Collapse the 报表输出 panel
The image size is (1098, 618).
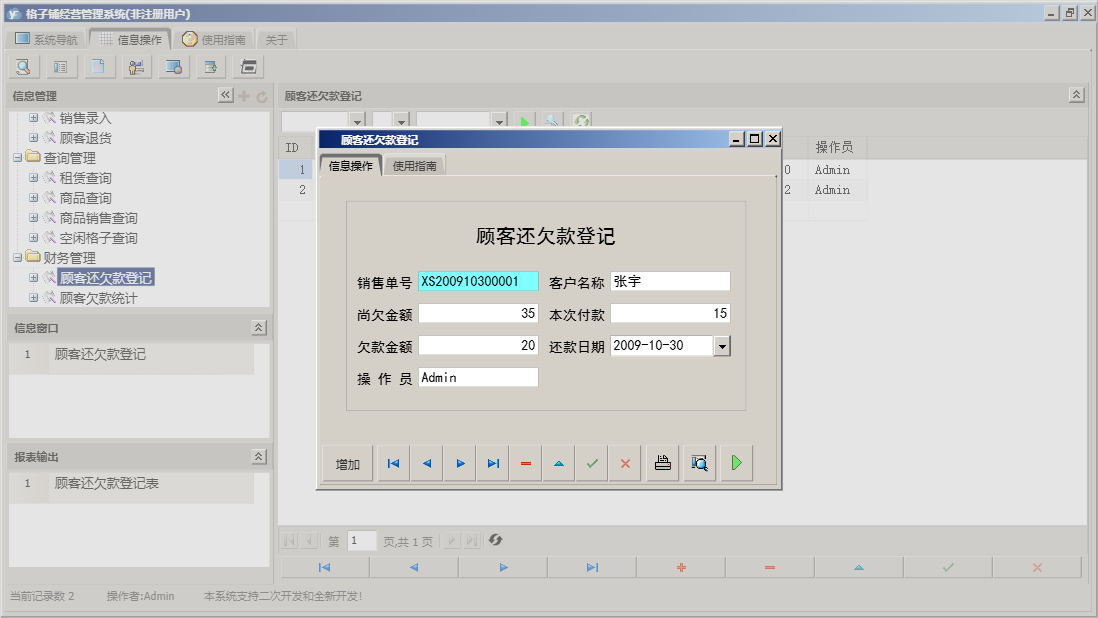pyautogui.click(x=258, y=456)
